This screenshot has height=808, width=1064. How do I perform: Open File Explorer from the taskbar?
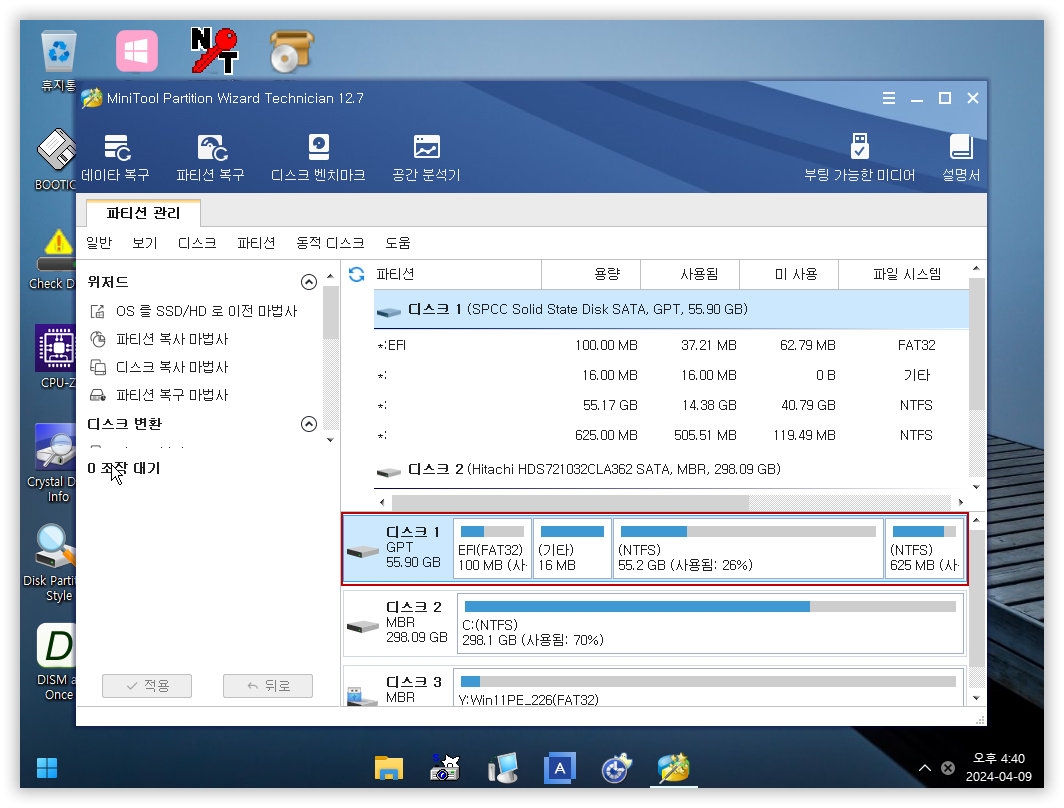pyautogui.click(x=389, y=768)
